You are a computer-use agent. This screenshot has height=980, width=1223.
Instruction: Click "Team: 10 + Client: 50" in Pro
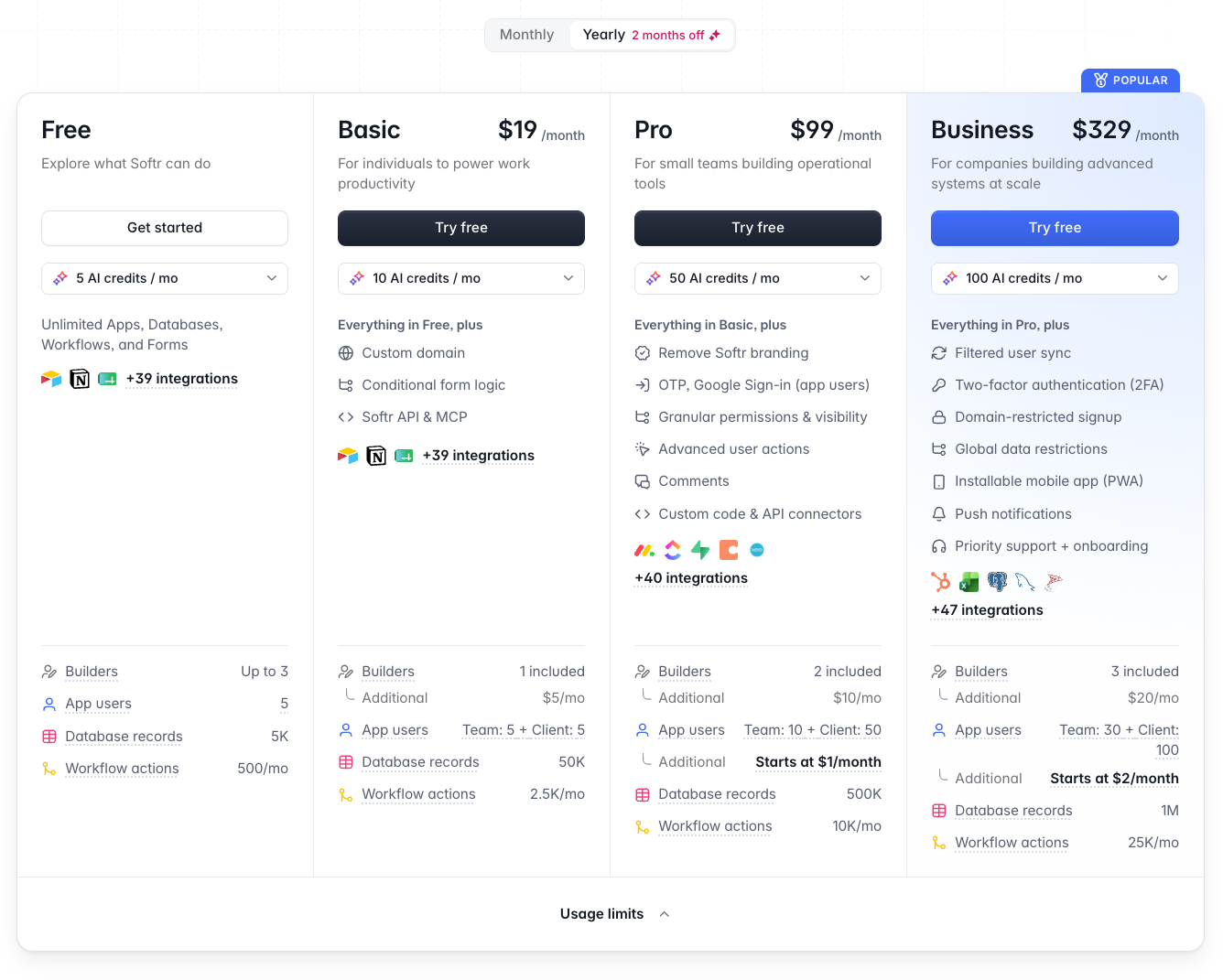coord(813,730)
